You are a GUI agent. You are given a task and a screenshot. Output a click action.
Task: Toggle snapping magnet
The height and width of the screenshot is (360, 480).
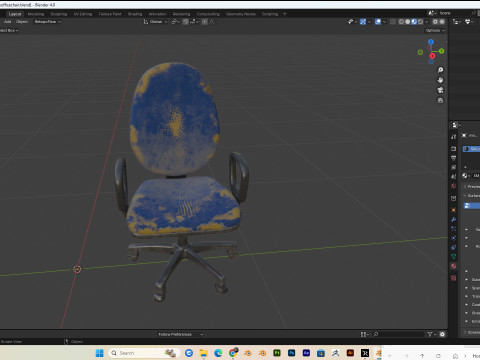186,22
